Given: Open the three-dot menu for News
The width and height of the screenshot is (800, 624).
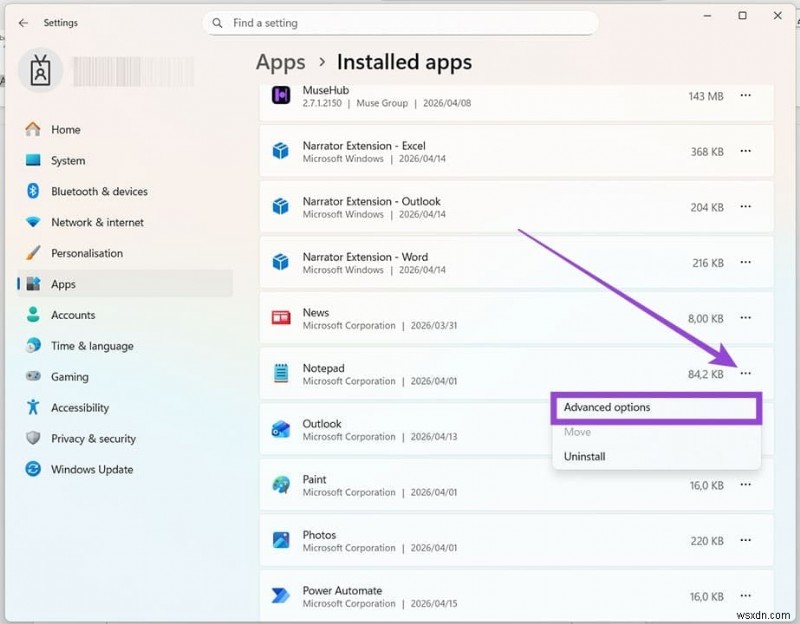Looking at the screenshot, I should [x=745, y=318].
